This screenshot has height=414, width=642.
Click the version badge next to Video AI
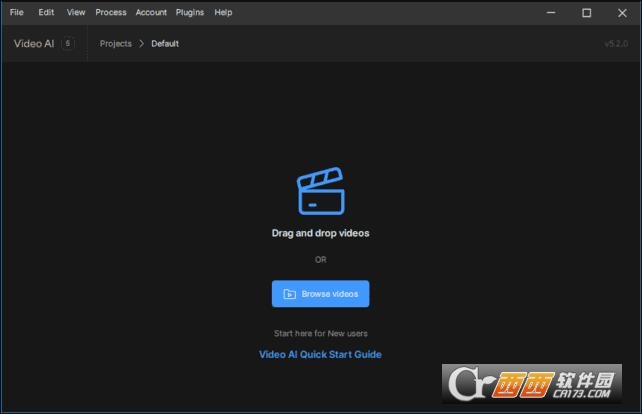pos(68,43)
